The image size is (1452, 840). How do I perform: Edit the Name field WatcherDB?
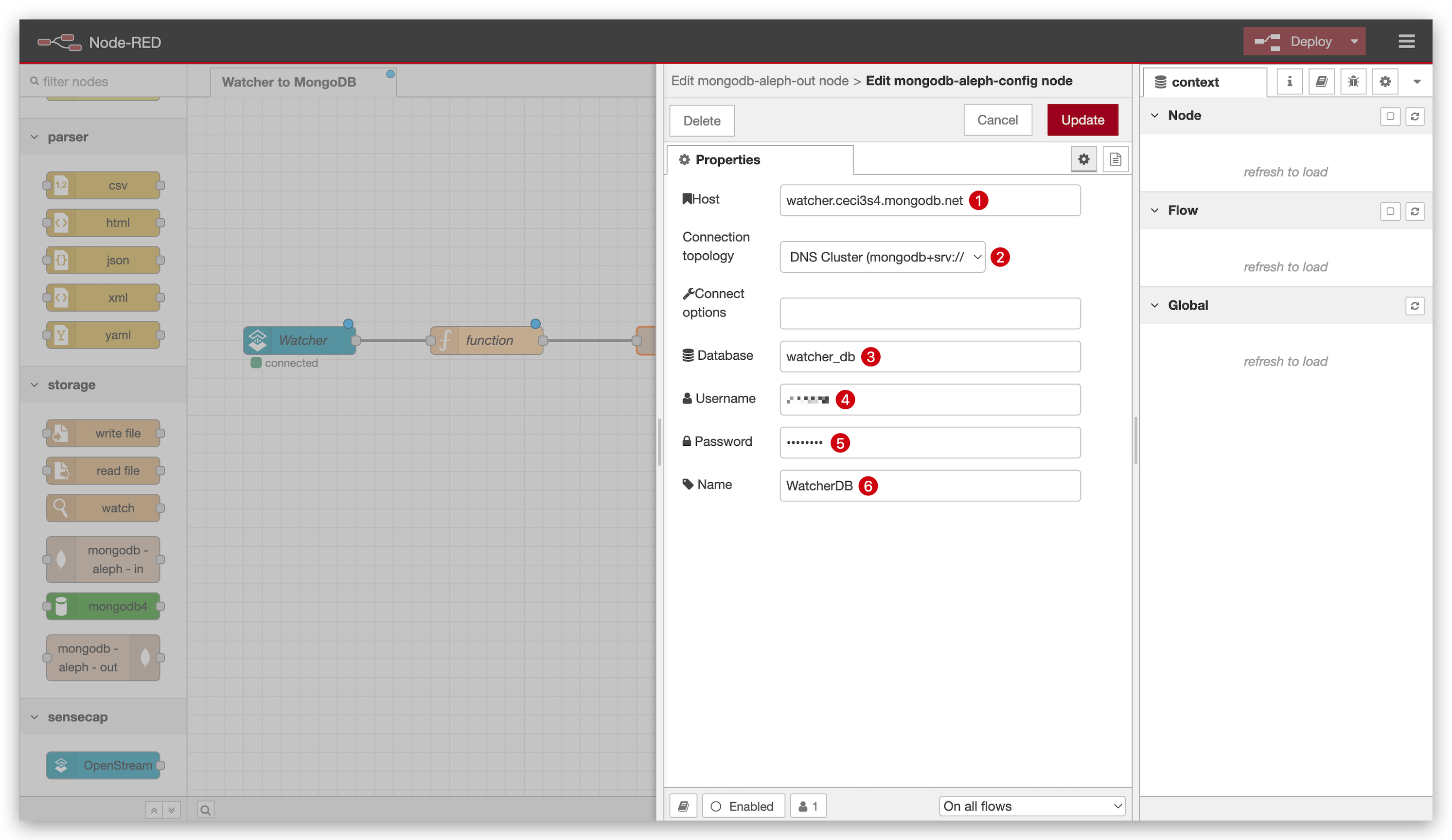pos(930,486)
